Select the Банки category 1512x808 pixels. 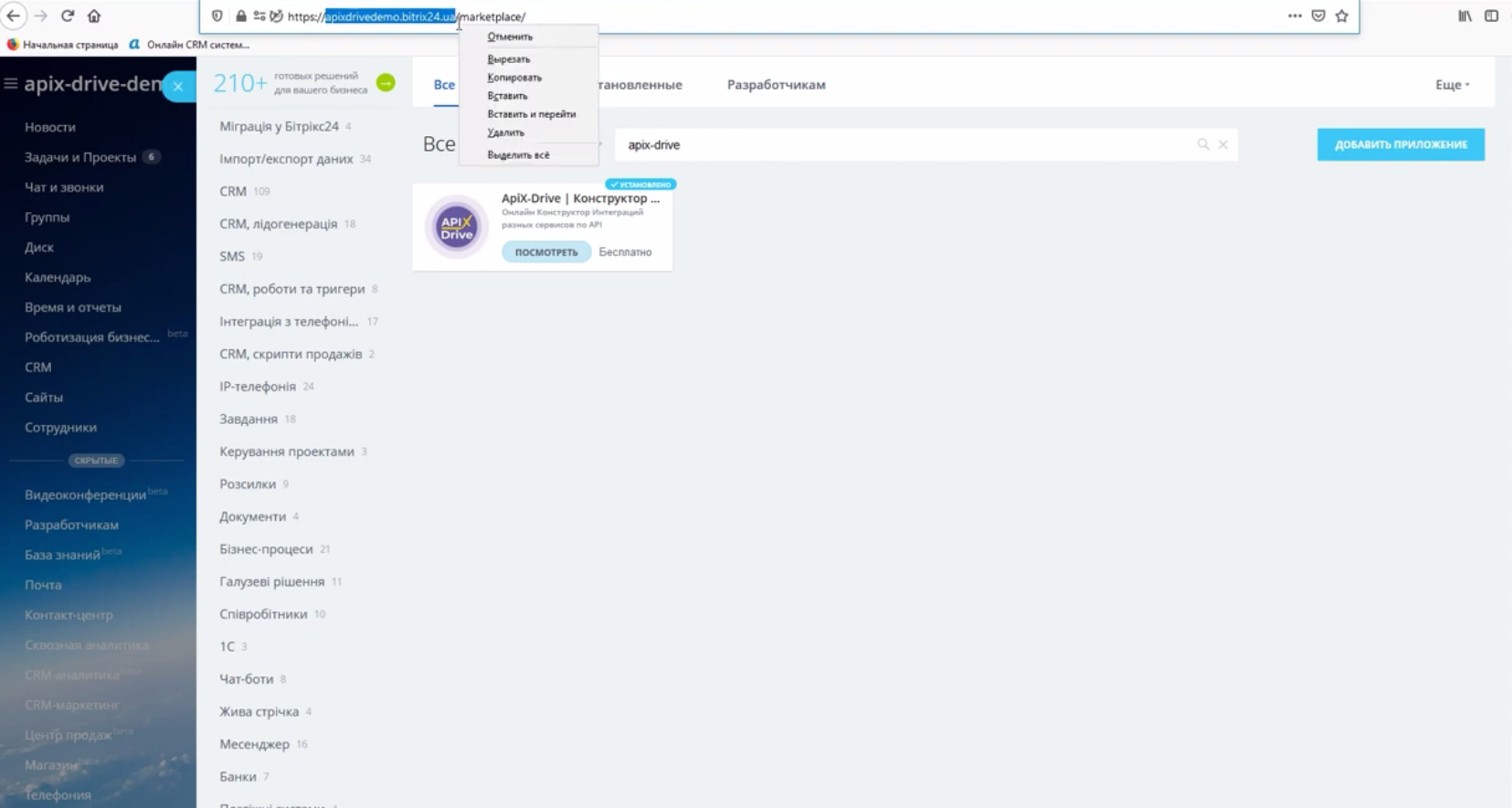[238, 777]
